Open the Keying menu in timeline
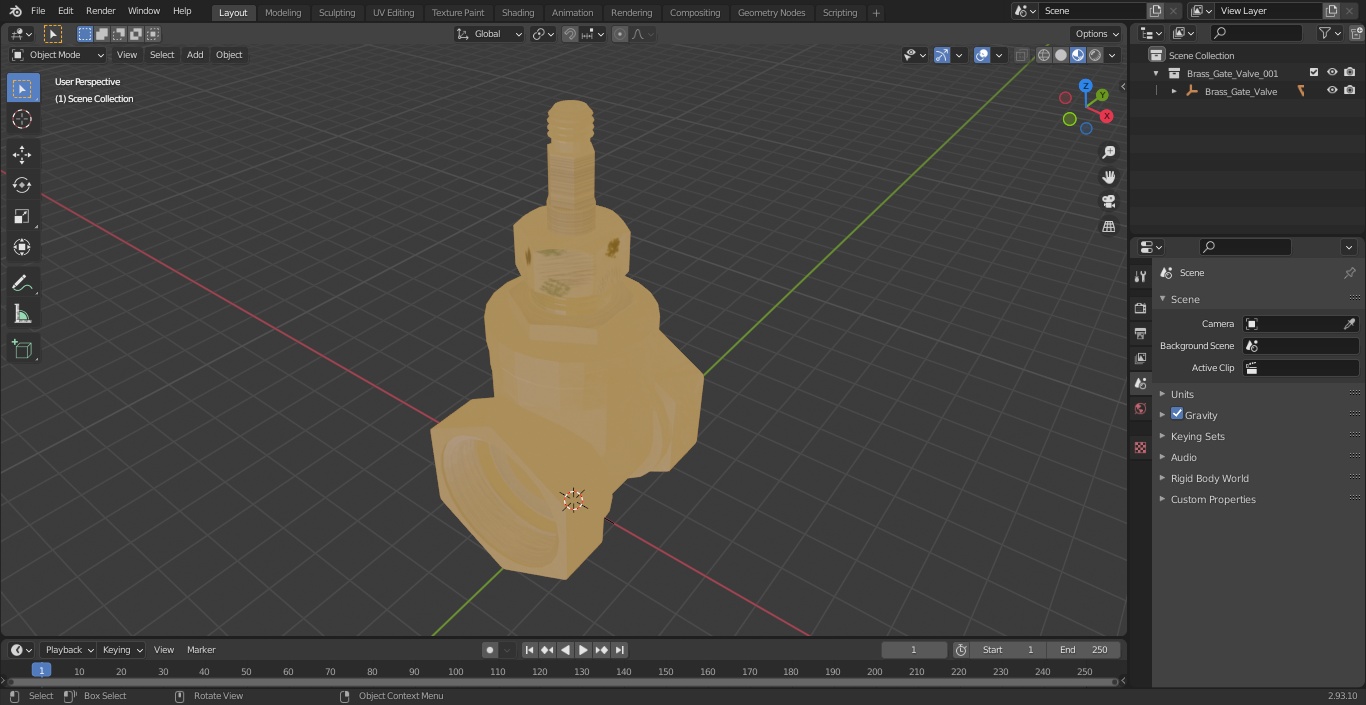Screen dimensions: 1366x705 [122, 650]
